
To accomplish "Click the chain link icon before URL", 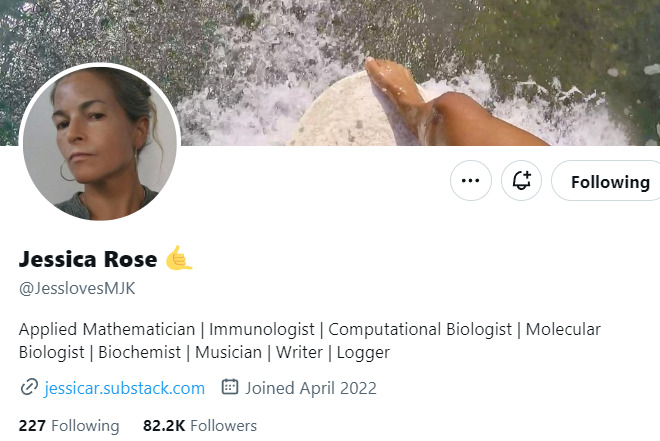I will [28, 387].
